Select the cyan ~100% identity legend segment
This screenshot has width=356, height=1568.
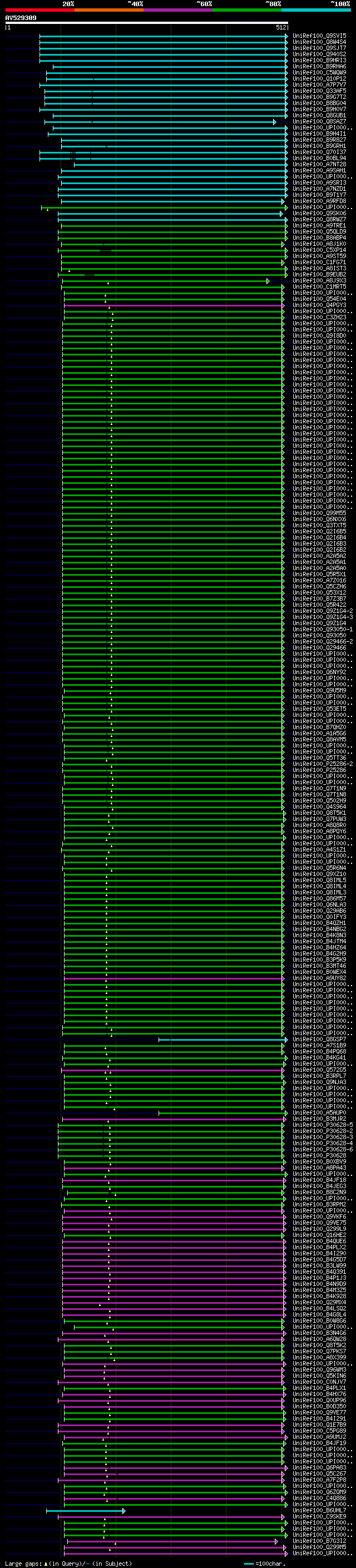(316, 10)
